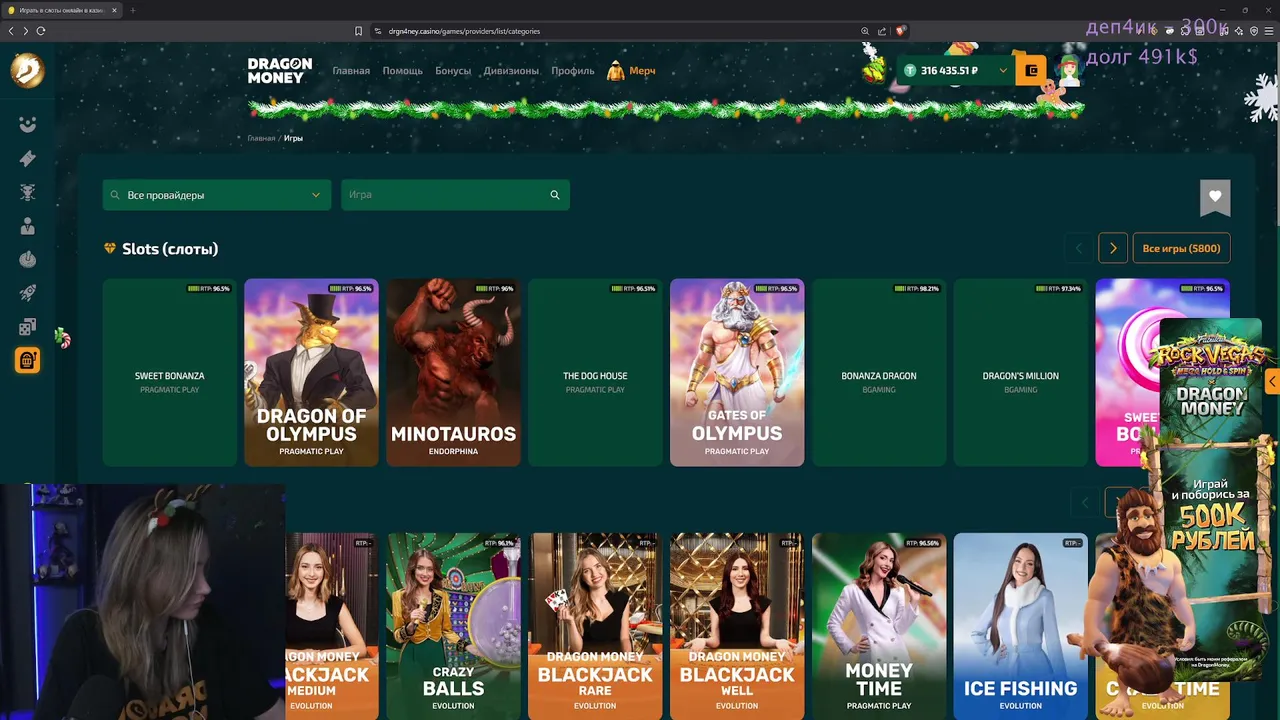Open the orange wallet button
The width and height of the screenshot is (1280, 720).
(x=1031, y=71)
